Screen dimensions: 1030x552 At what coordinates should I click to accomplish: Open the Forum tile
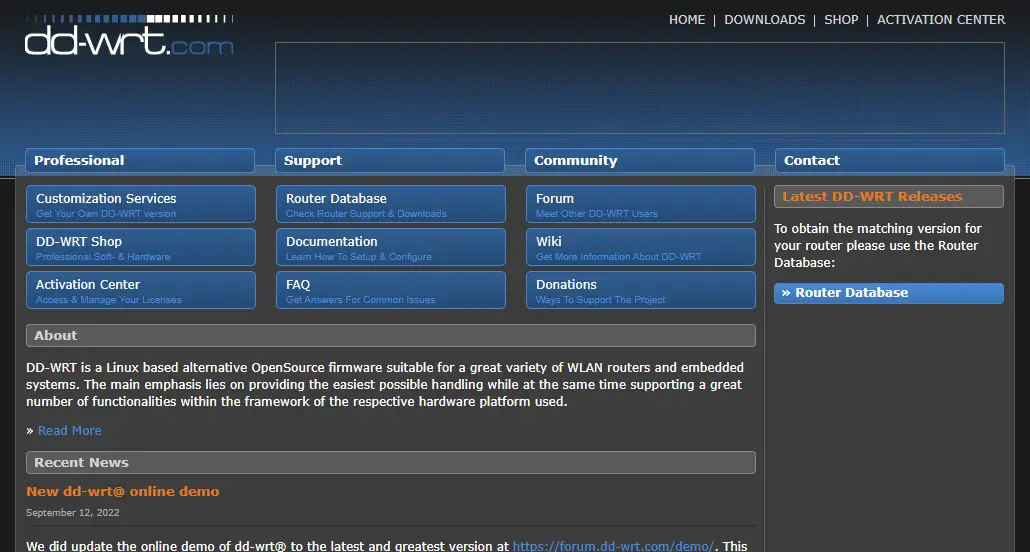click(641, 204)
